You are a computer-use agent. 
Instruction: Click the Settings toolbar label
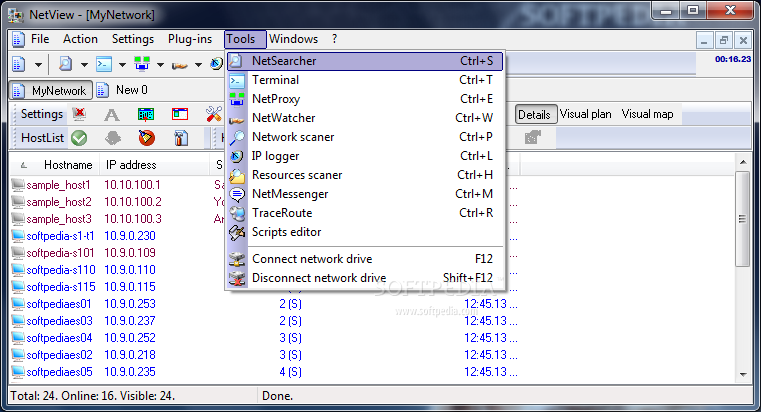pyautogui.click(x=42, y=114)
